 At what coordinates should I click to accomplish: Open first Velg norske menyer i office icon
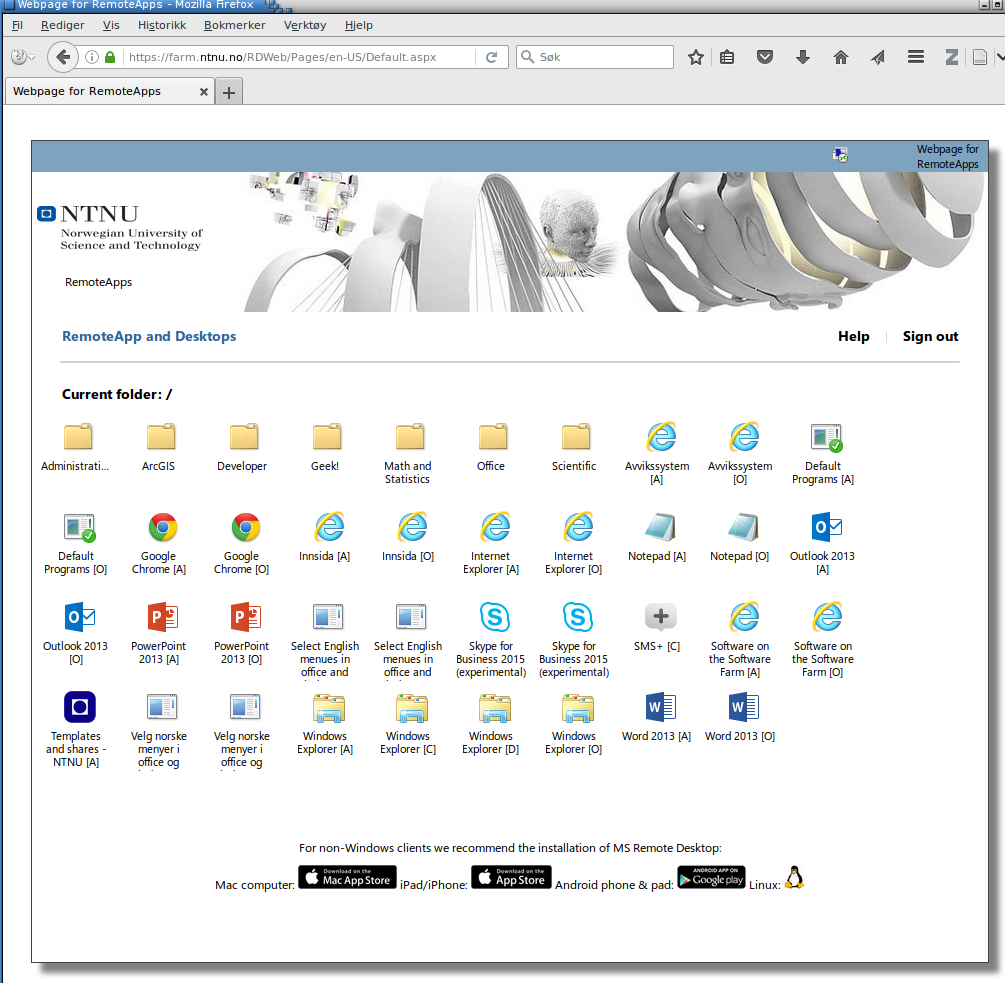pos(162,707)
